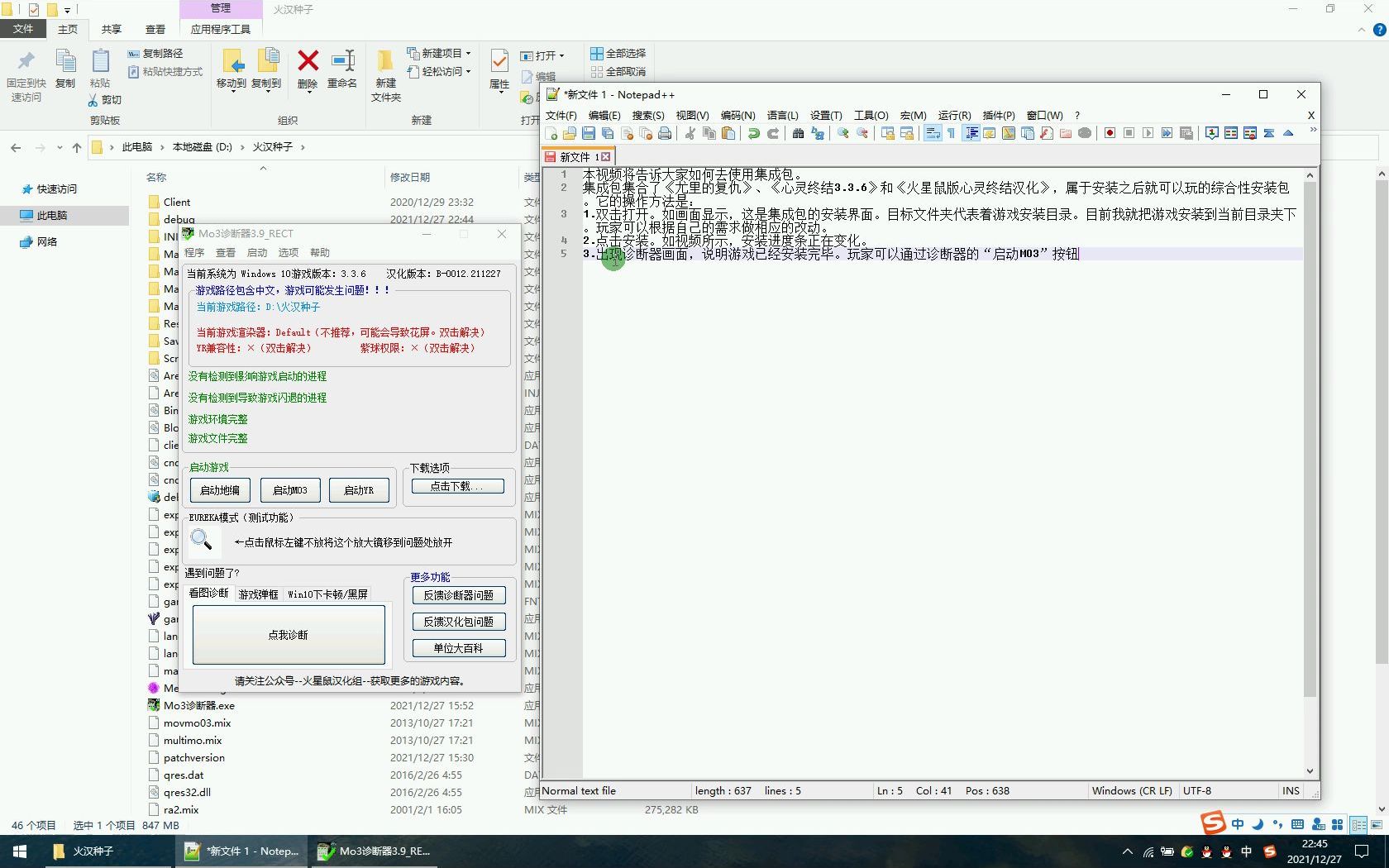Open the 宏(M) menu in Notepad++
This screenshot has height=868, width=1389.
914,115
